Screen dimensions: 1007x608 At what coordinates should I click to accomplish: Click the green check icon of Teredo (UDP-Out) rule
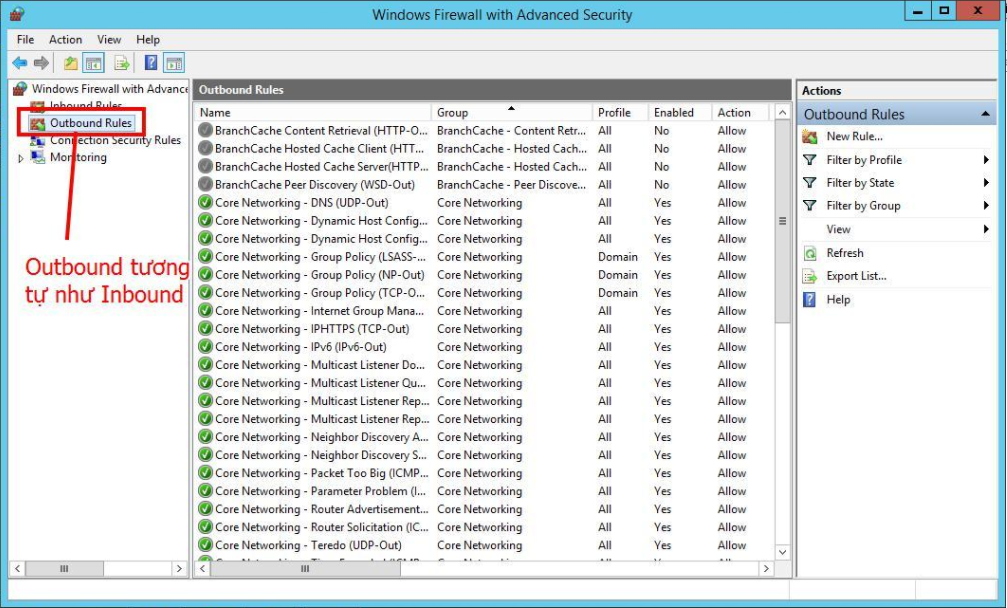pos(206,545)
